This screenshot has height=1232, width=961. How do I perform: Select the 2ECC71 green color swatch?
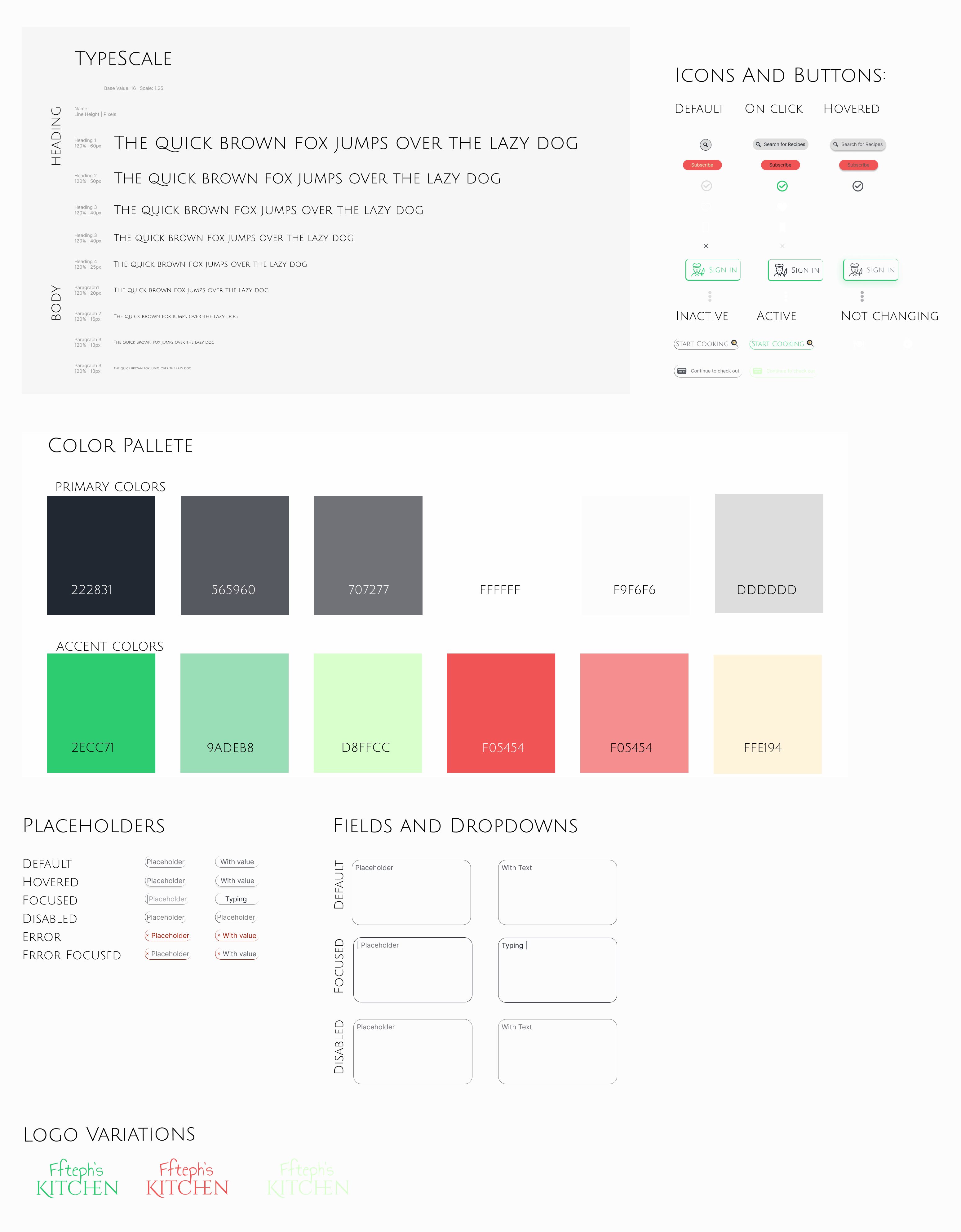[x=100, y=713]
